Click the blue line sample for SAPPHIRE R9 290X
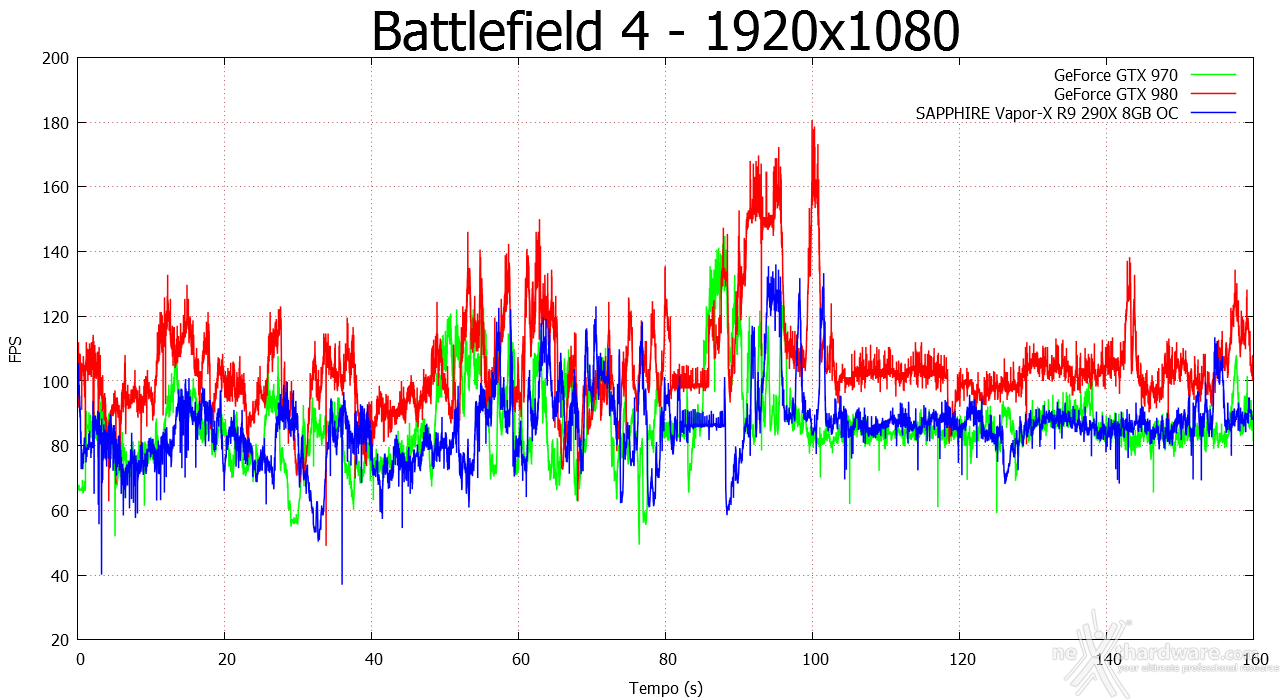Screen dimensions: 1280x700 click(1212, 114)
